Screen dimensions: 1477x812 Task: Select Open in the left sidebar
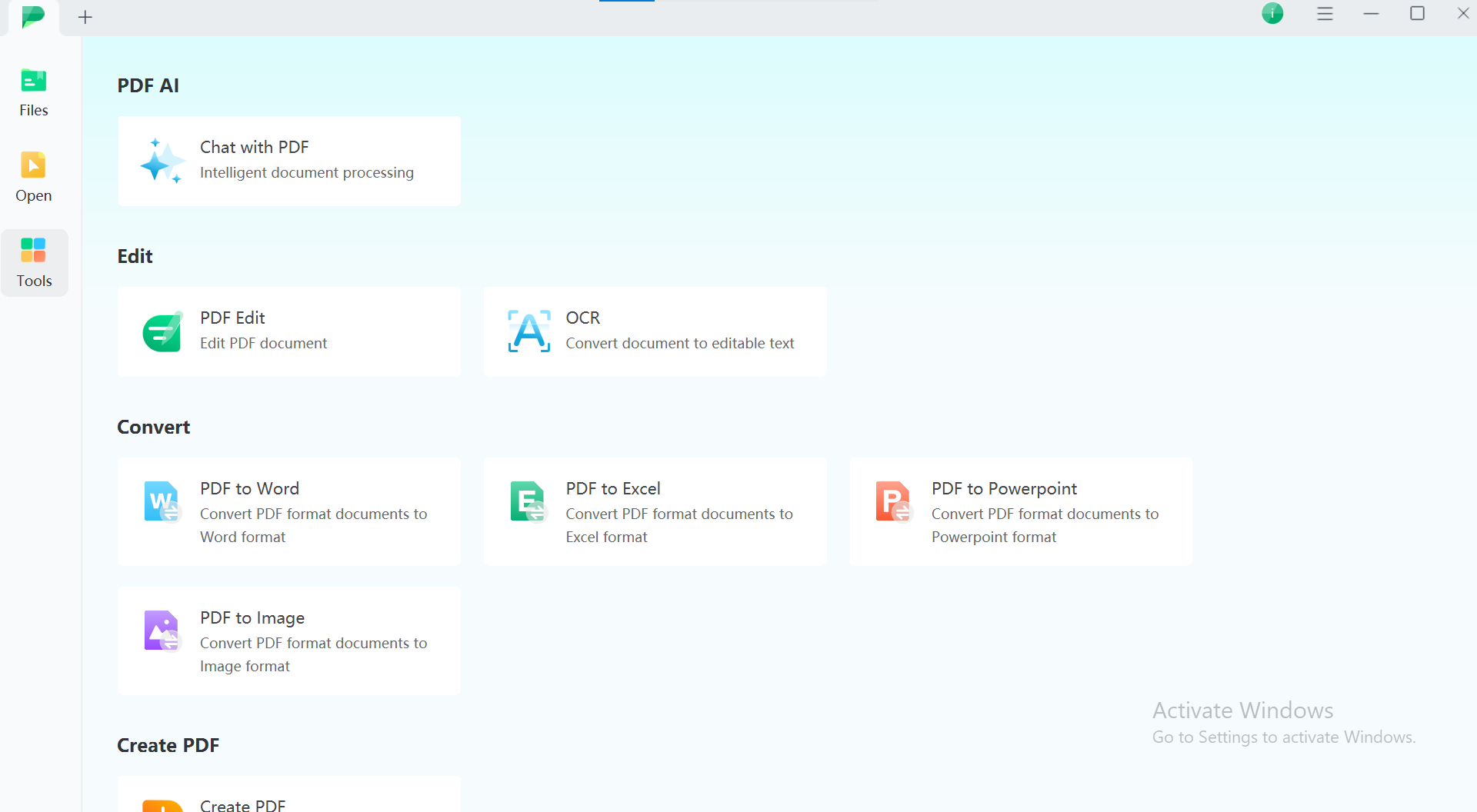(34, 178)
